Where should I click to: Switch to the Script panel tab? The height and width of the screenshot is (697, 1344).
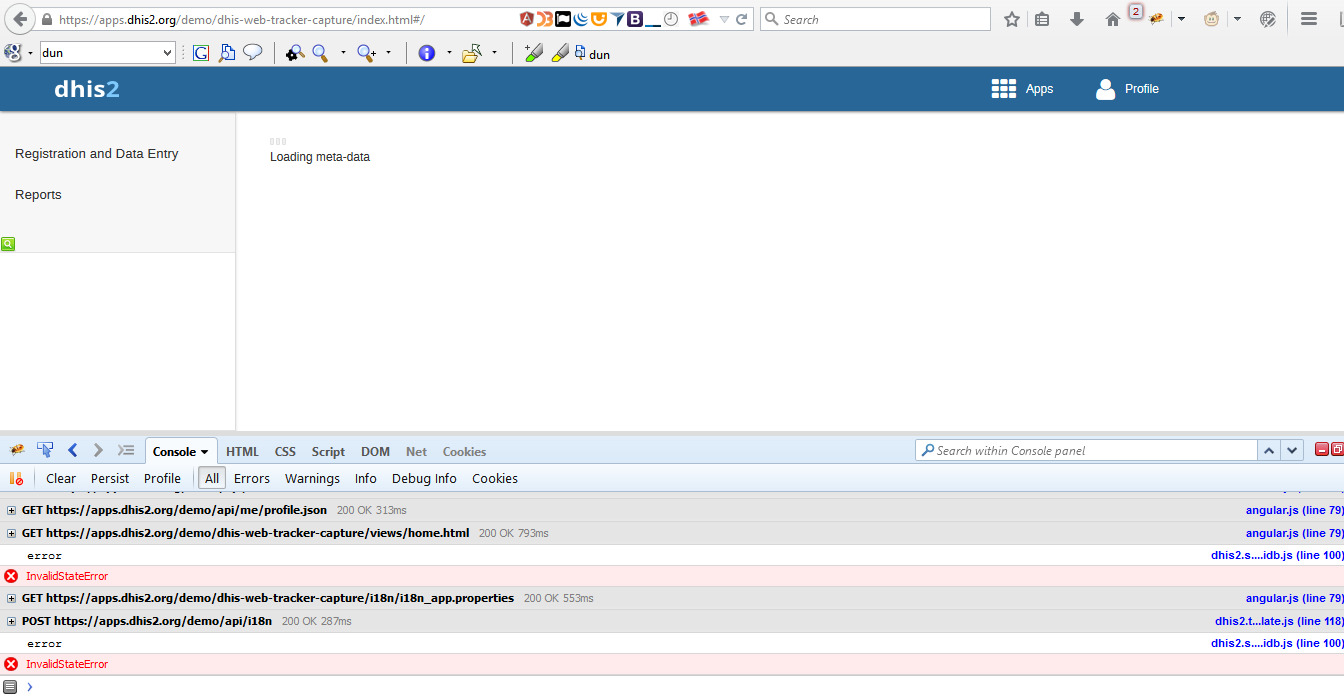(328, 452)
